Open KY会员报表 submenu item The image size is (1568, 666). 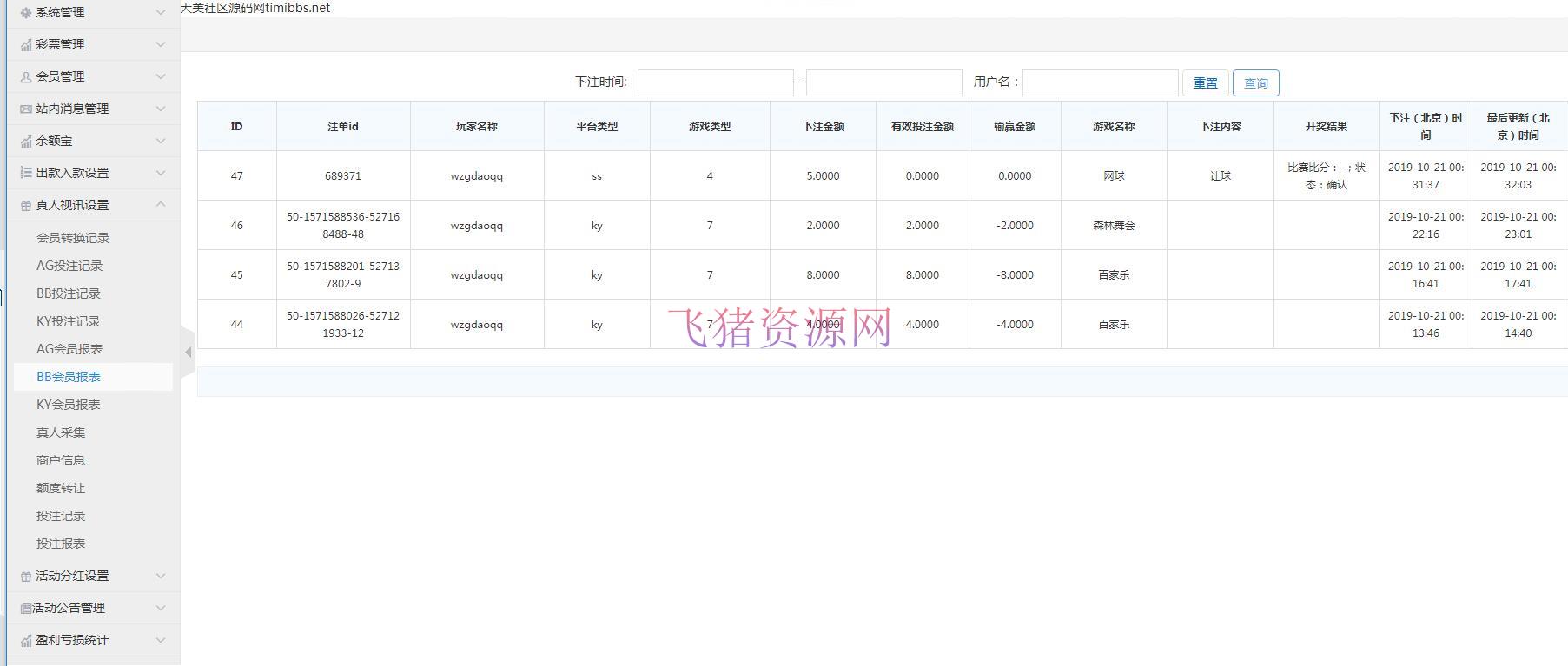coord(69,405)
